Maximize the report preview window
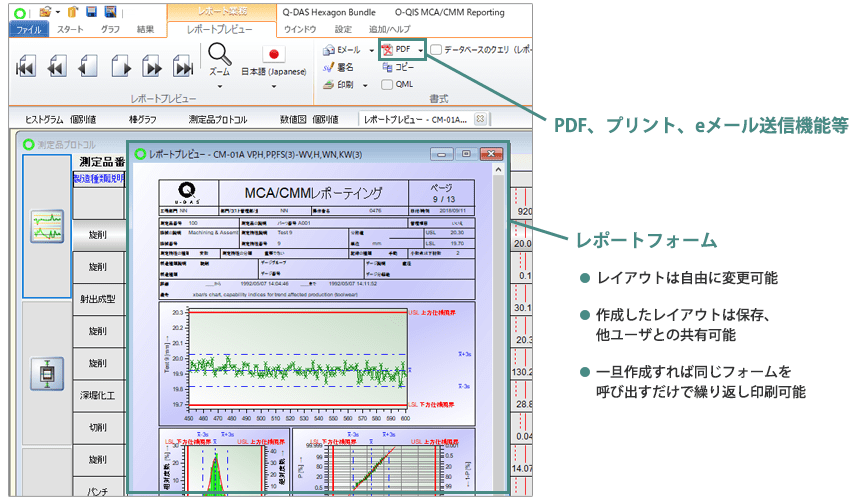 tap(467, 154)
